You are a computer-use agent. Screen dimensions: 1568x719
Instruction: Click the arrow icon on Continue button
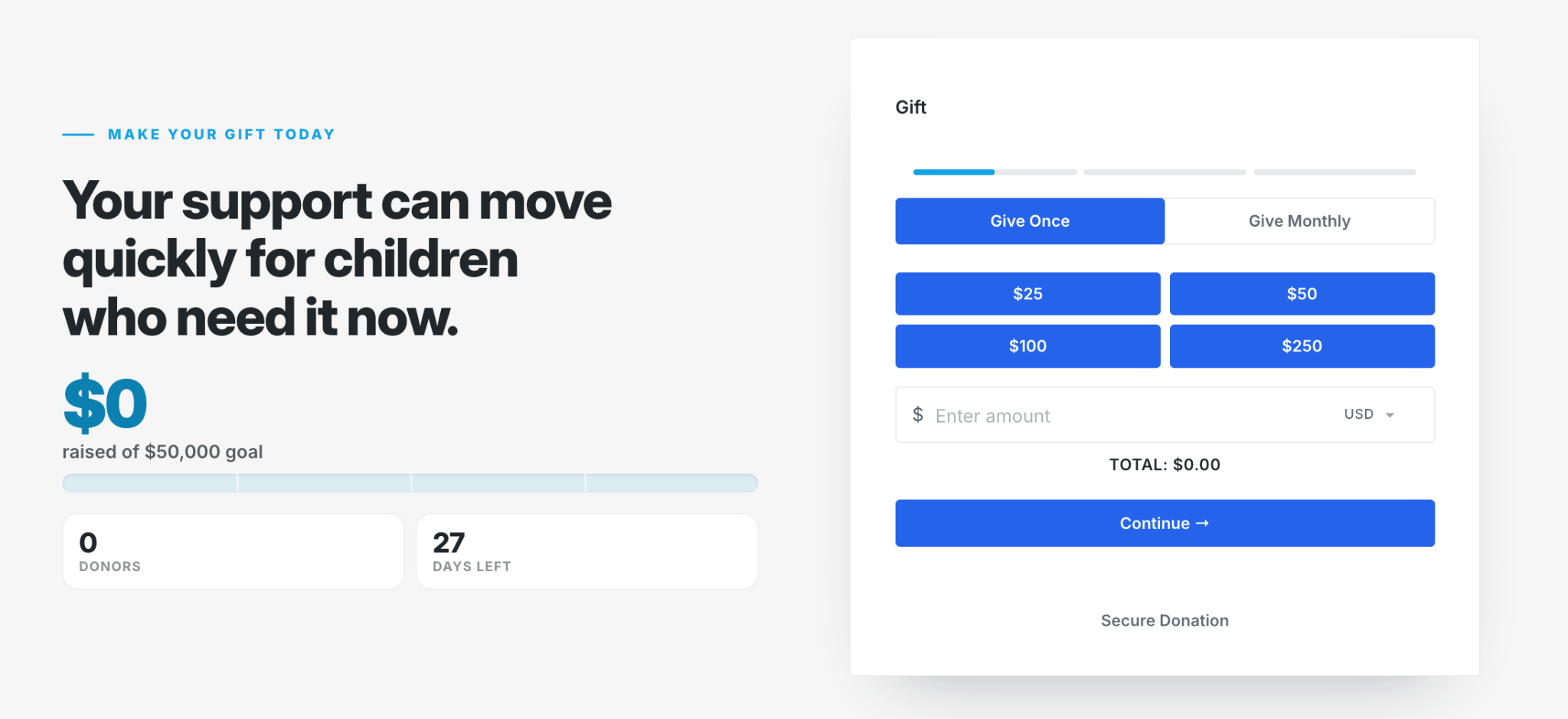coord(1202,523)
